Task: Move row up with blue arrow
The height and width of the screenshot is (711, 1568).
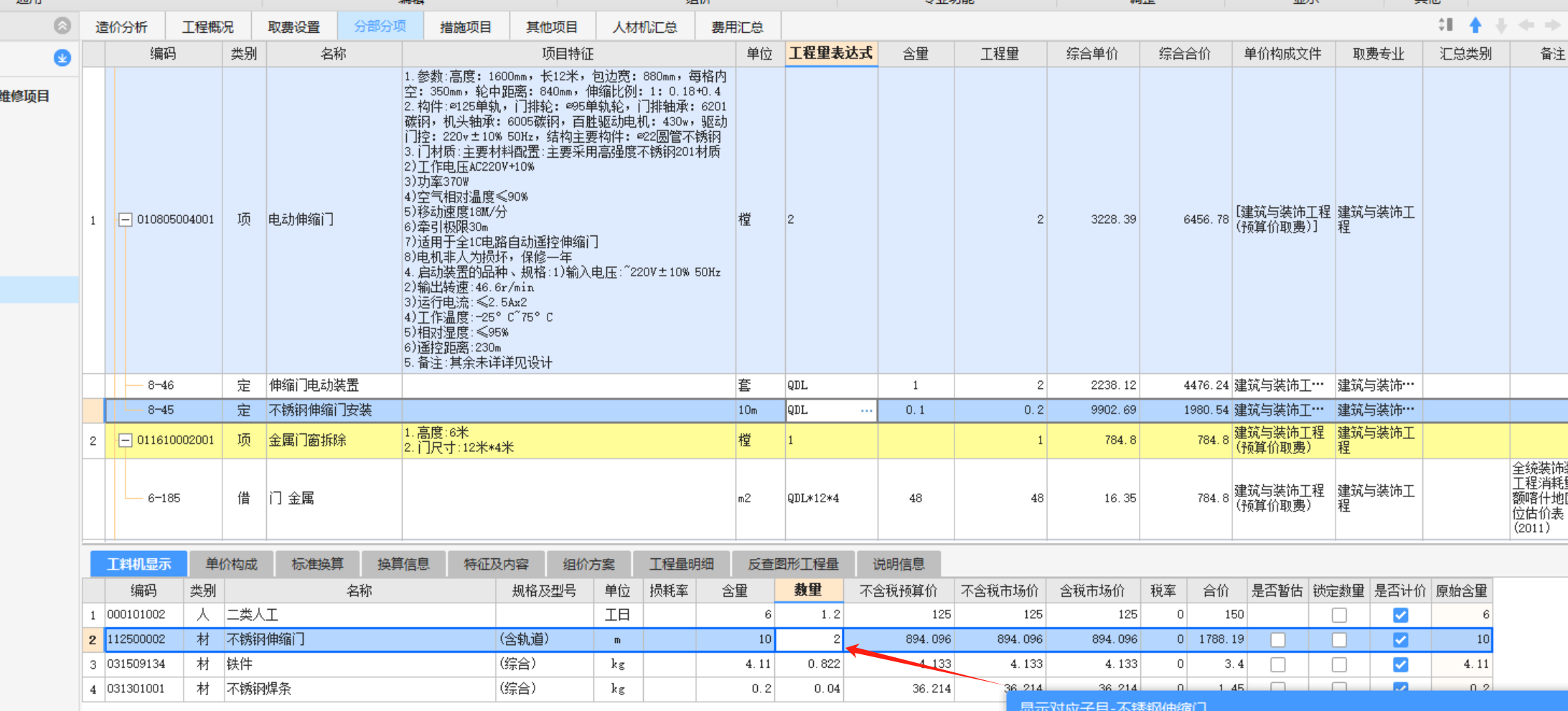Action: [x=1475, y=25]
